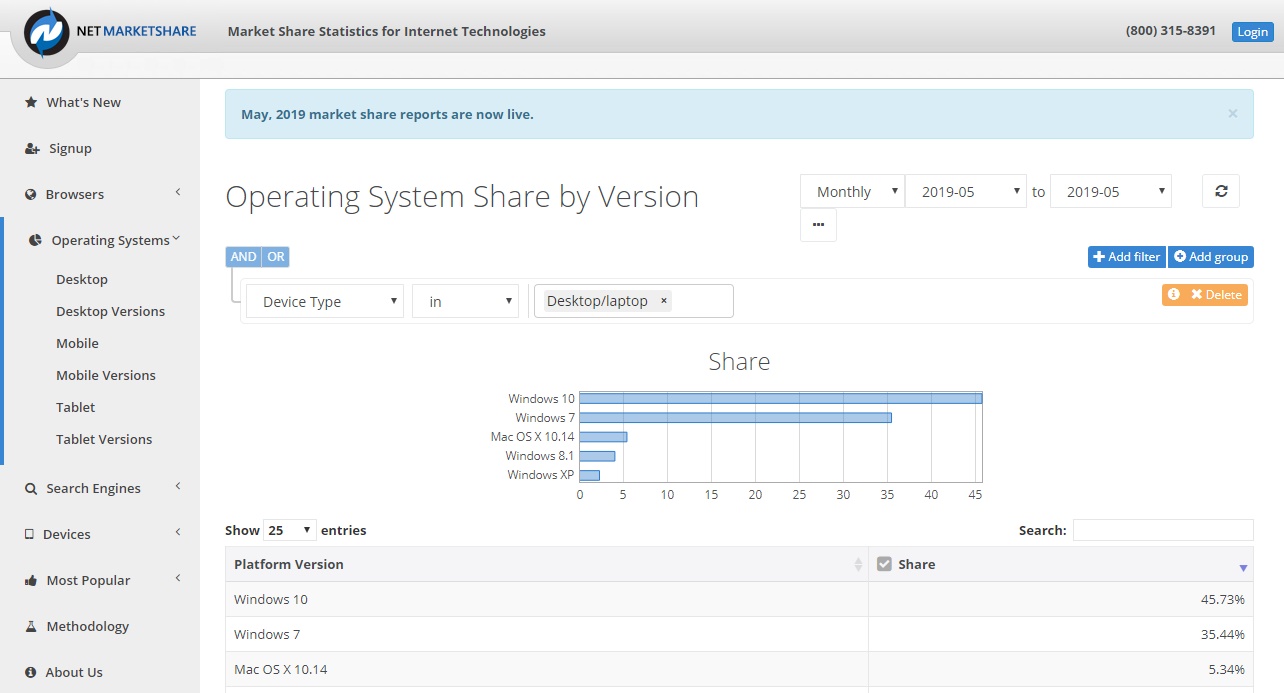1284x693 pixels.
Task: Click the flask icon beside Methodology
Action: (x=31, y=626)
